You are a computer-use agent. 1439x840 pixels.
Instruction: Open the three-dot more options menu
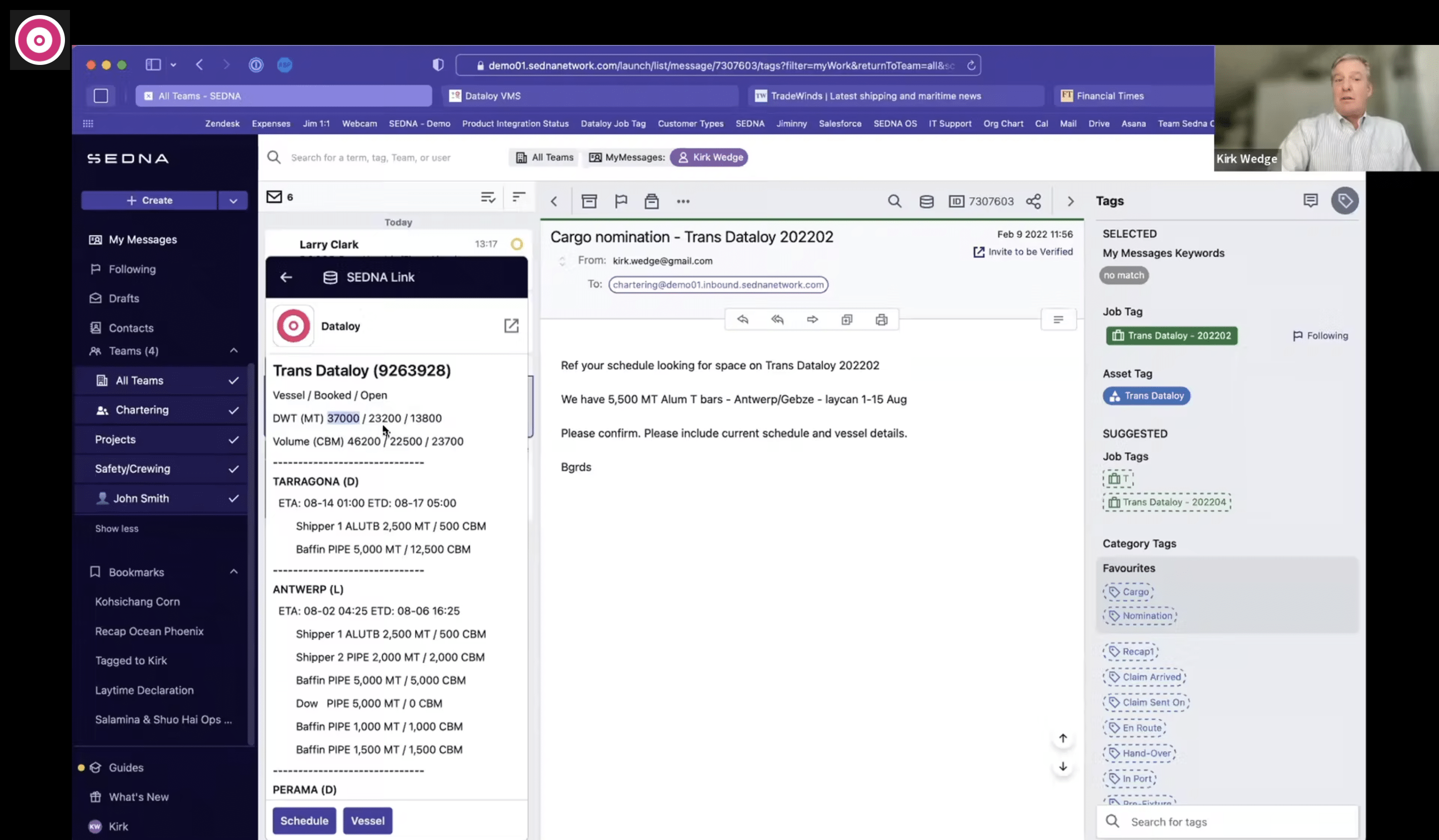[683, 201]
